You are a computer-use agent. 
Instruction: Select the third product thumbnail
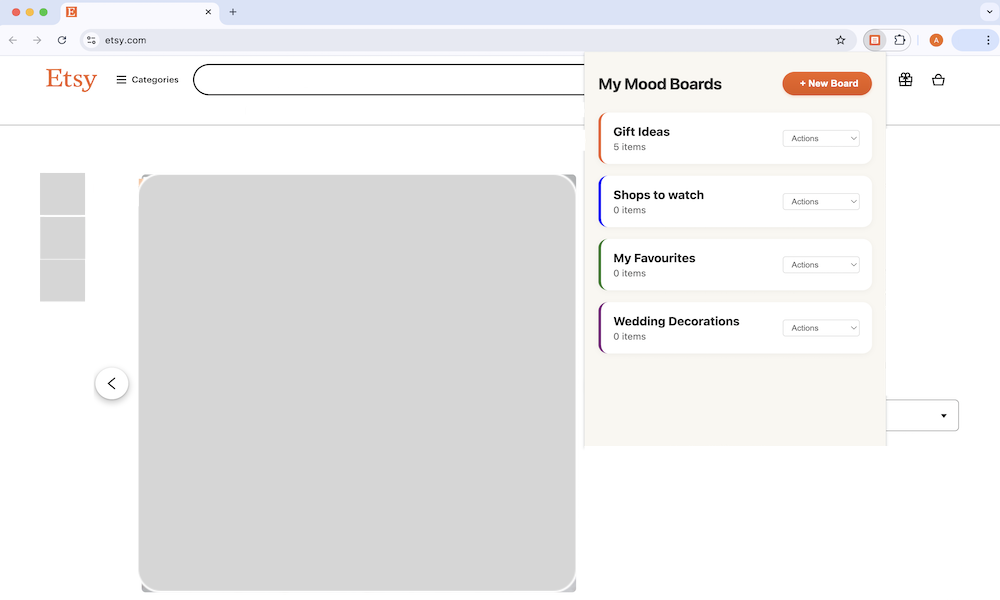point(62,281)
